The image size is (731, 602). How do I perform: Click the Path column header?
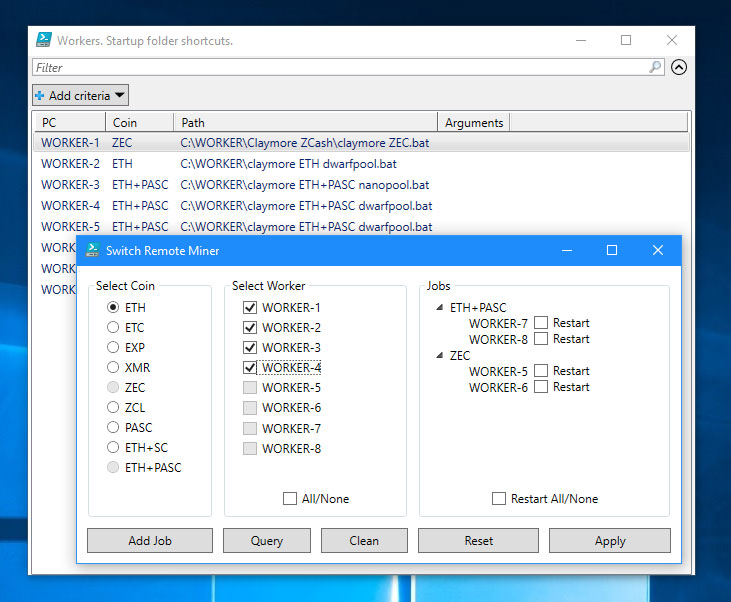[x=305, y=122]
